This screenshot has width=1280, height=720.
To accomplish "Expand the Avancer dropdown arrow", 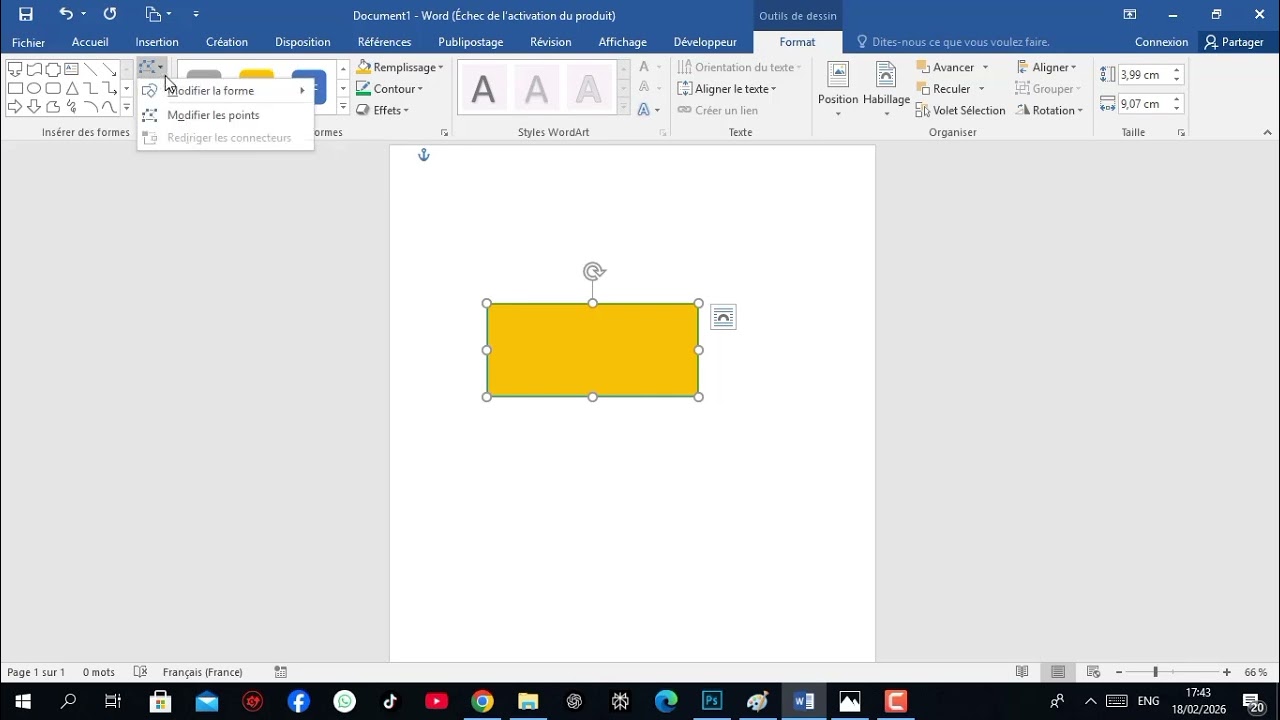I will tap(985, 67).
